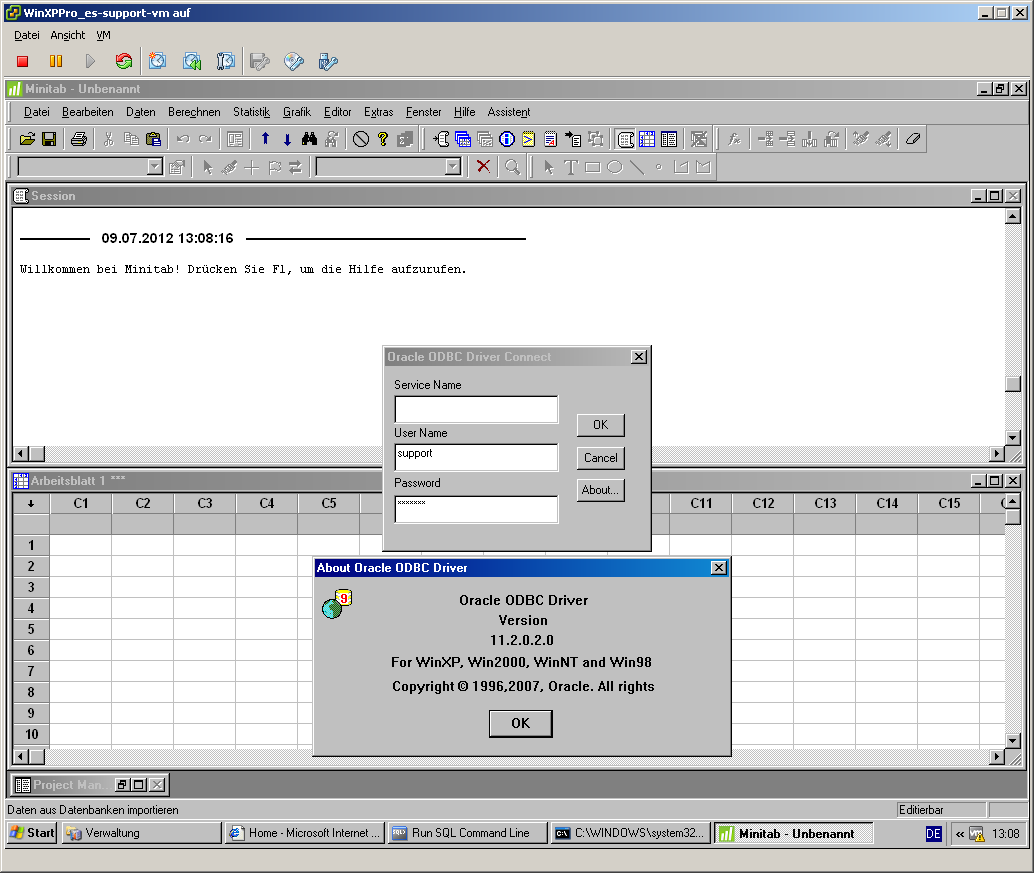Open the VM menu in the outer window
This screenshot has width=1034, height=873.
104,36
